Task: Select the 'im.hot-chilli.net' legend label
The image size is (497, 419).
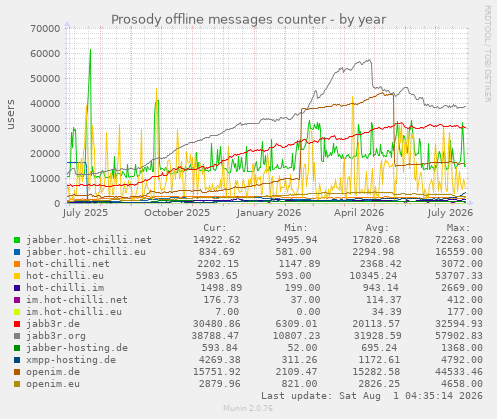Action: 77,300
